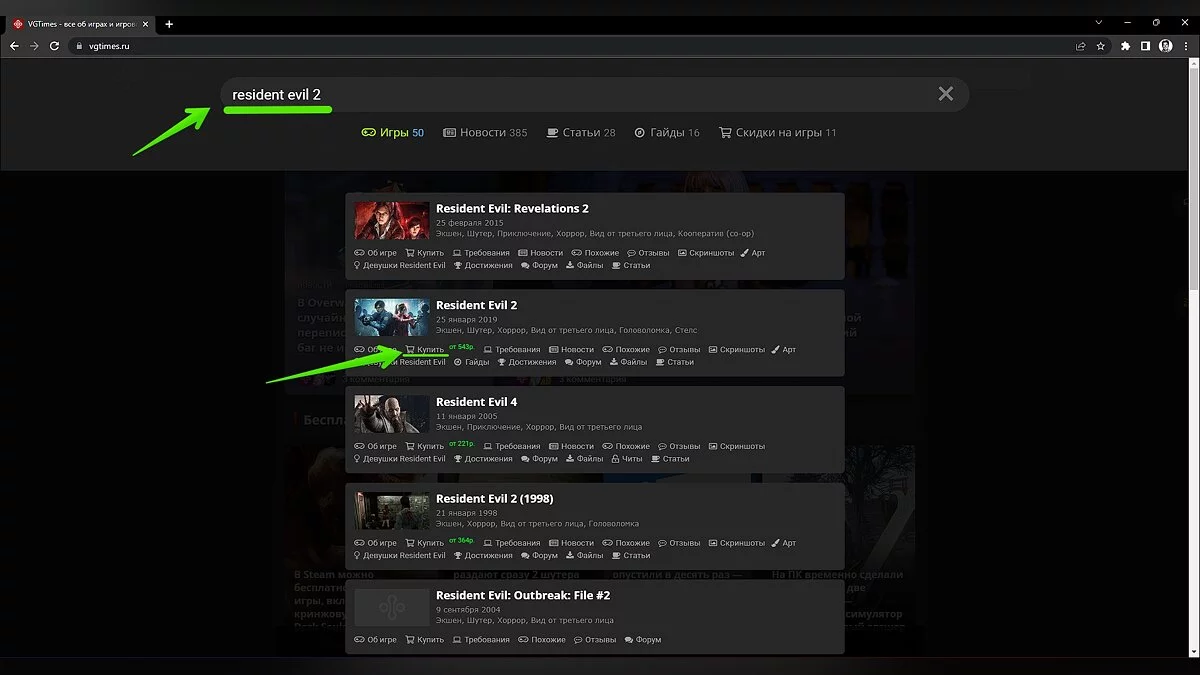Viewport: 1200px width, 675px height.
Task: Open the Chrome three-dot menu
Action: tap(1185, 46)
